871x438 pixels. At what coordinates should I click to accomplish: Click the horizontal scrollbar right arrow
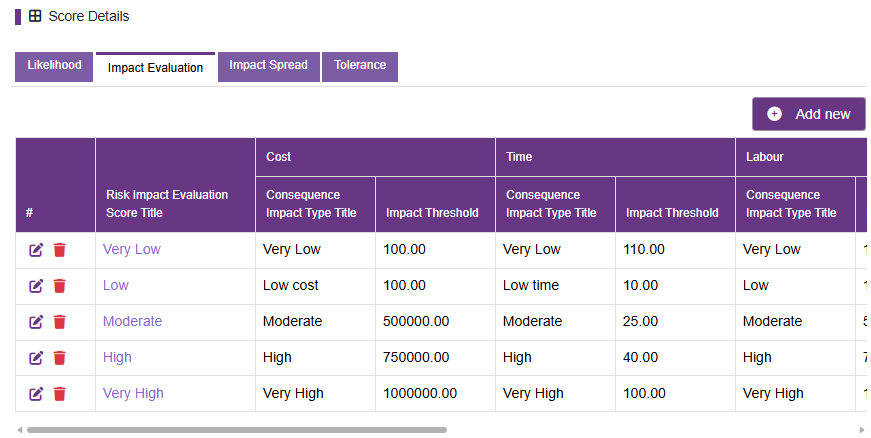click(862, 430)
